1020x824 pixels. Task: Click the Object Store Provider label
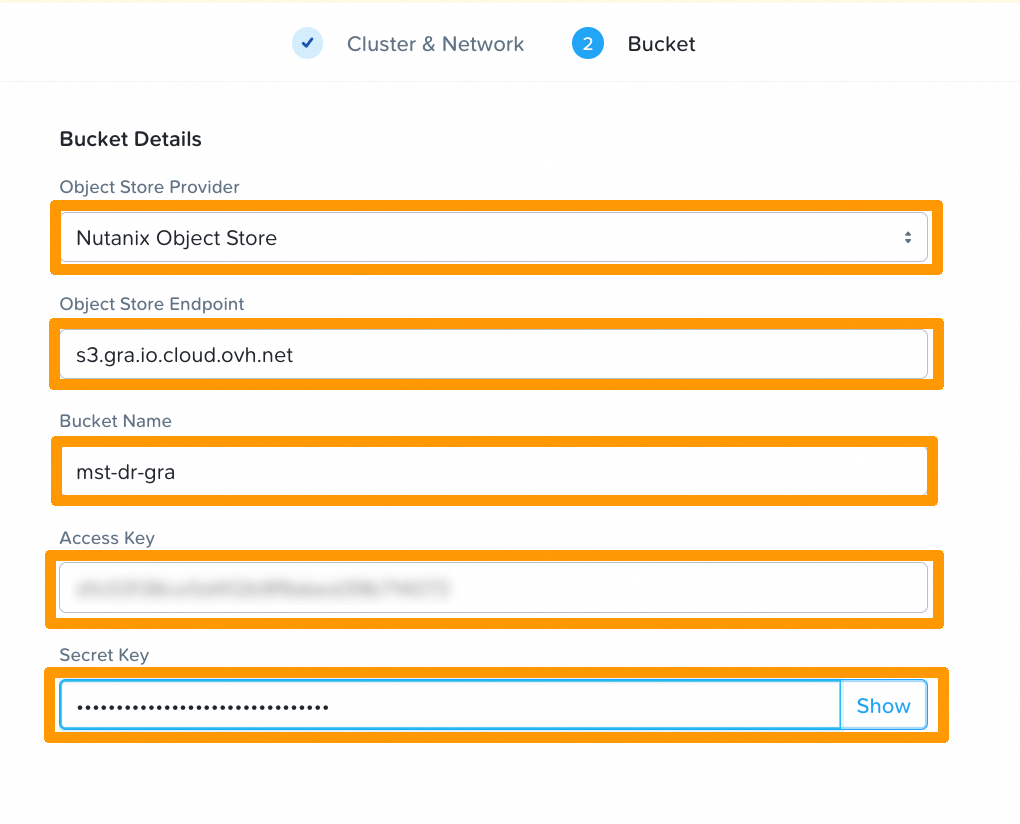coord(149,187)
